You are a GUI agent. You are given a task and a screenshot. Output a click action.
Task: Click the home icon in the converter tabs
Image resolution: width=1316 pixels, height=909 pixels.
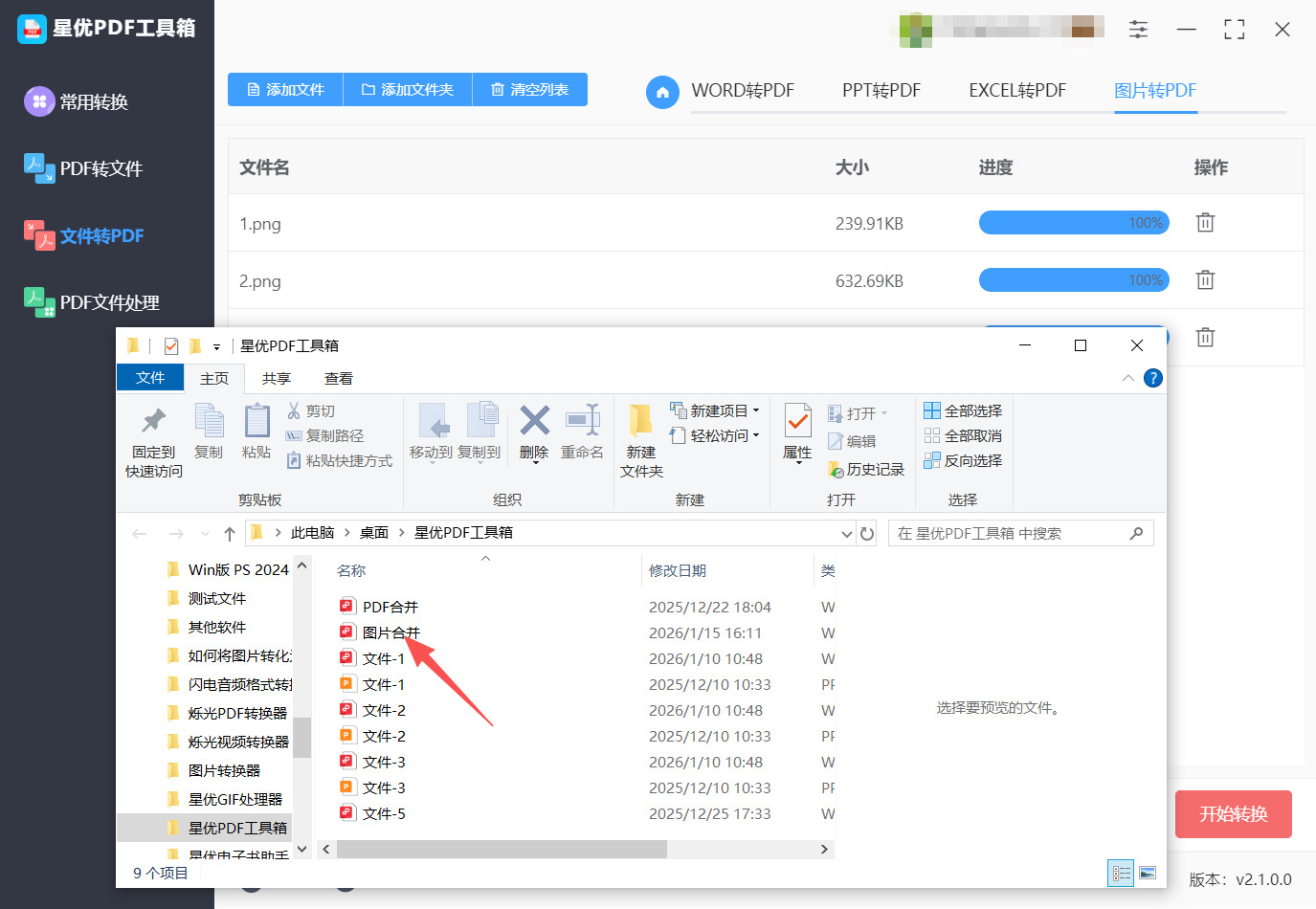pyautogui.click(x=662, y=92)
